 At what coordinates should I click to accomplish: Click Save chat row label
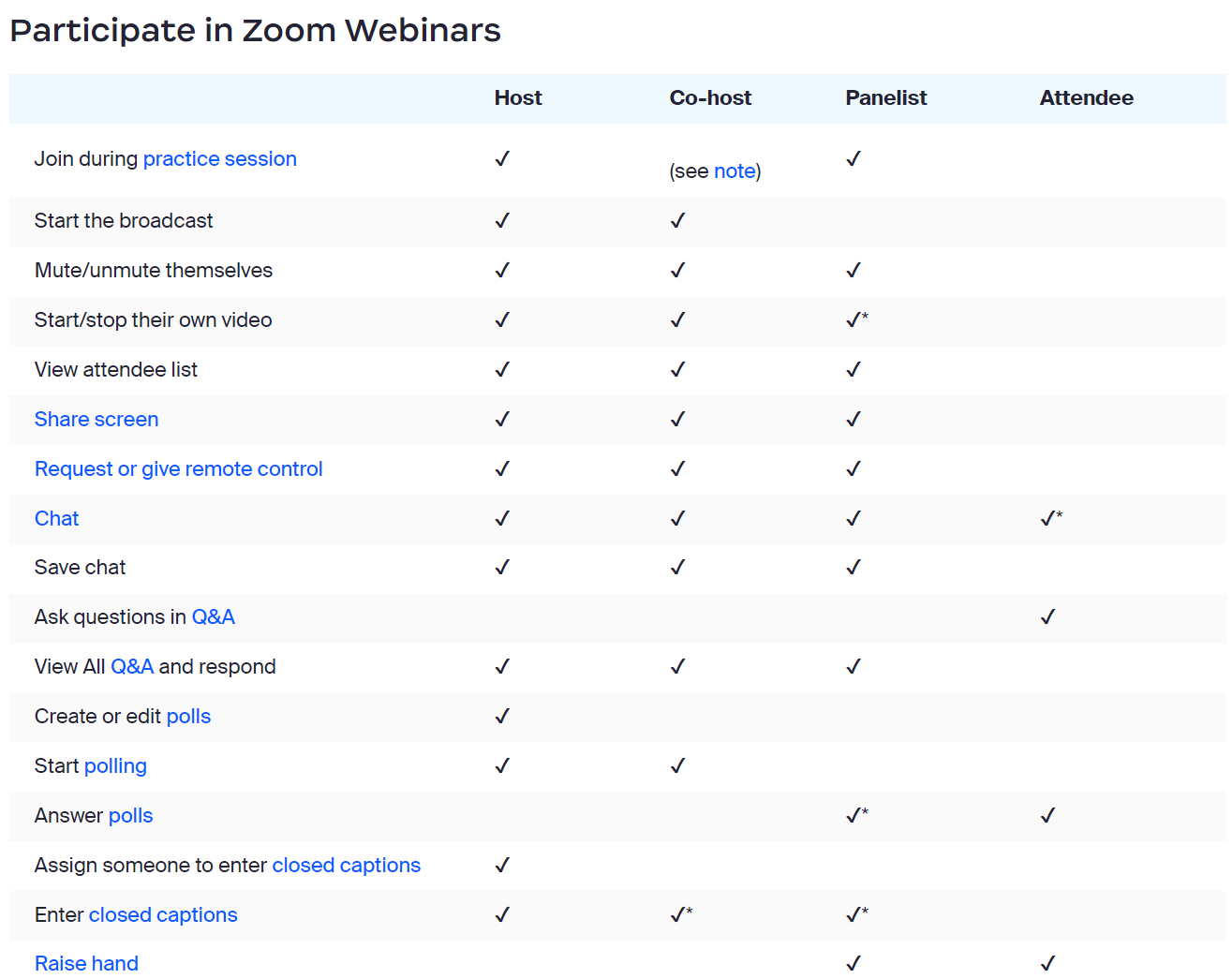pos(80,567)
